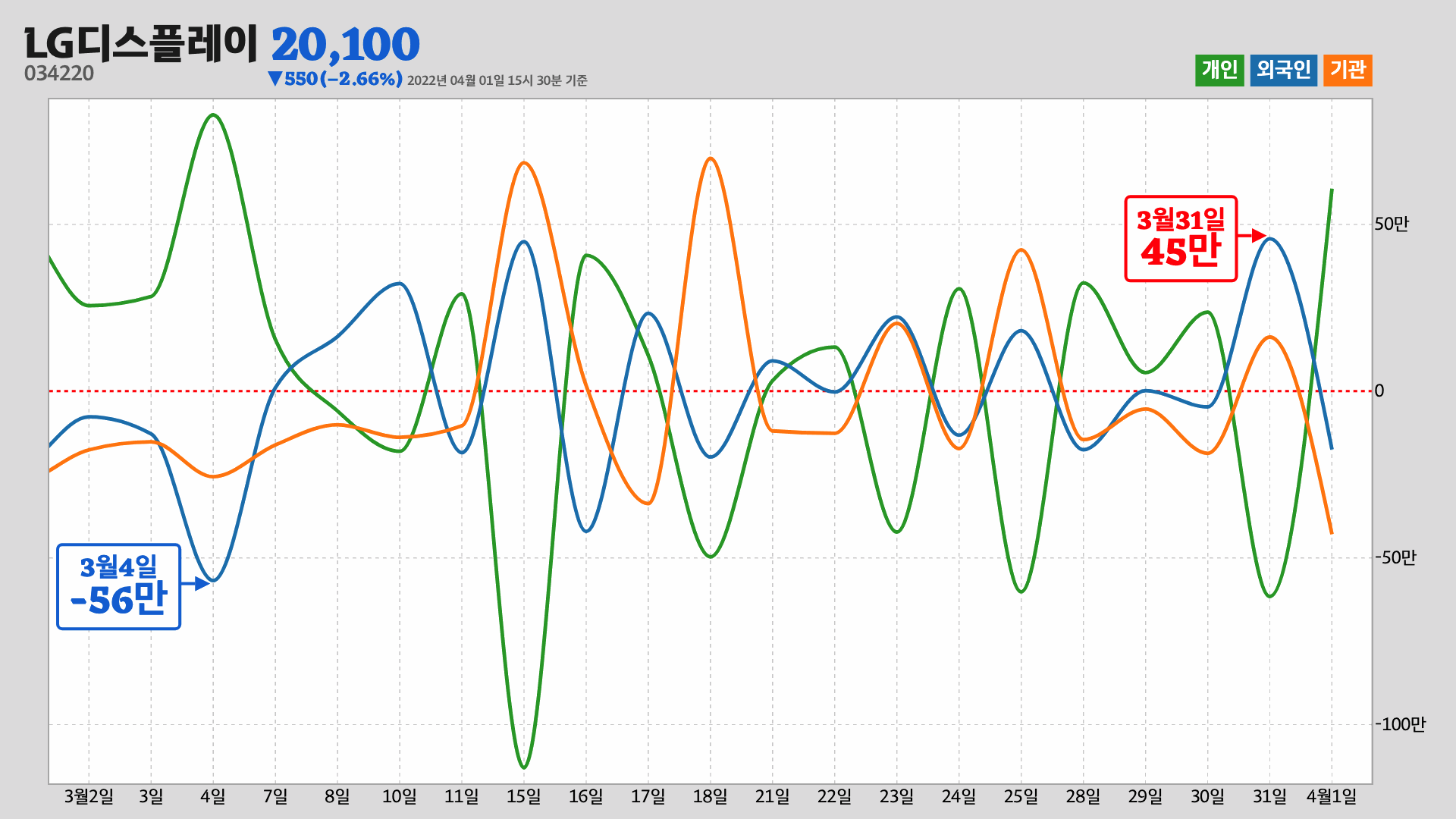The image size is (1456, 819).
Task: Click the price value 20,100
Action: tap(345, 45)
